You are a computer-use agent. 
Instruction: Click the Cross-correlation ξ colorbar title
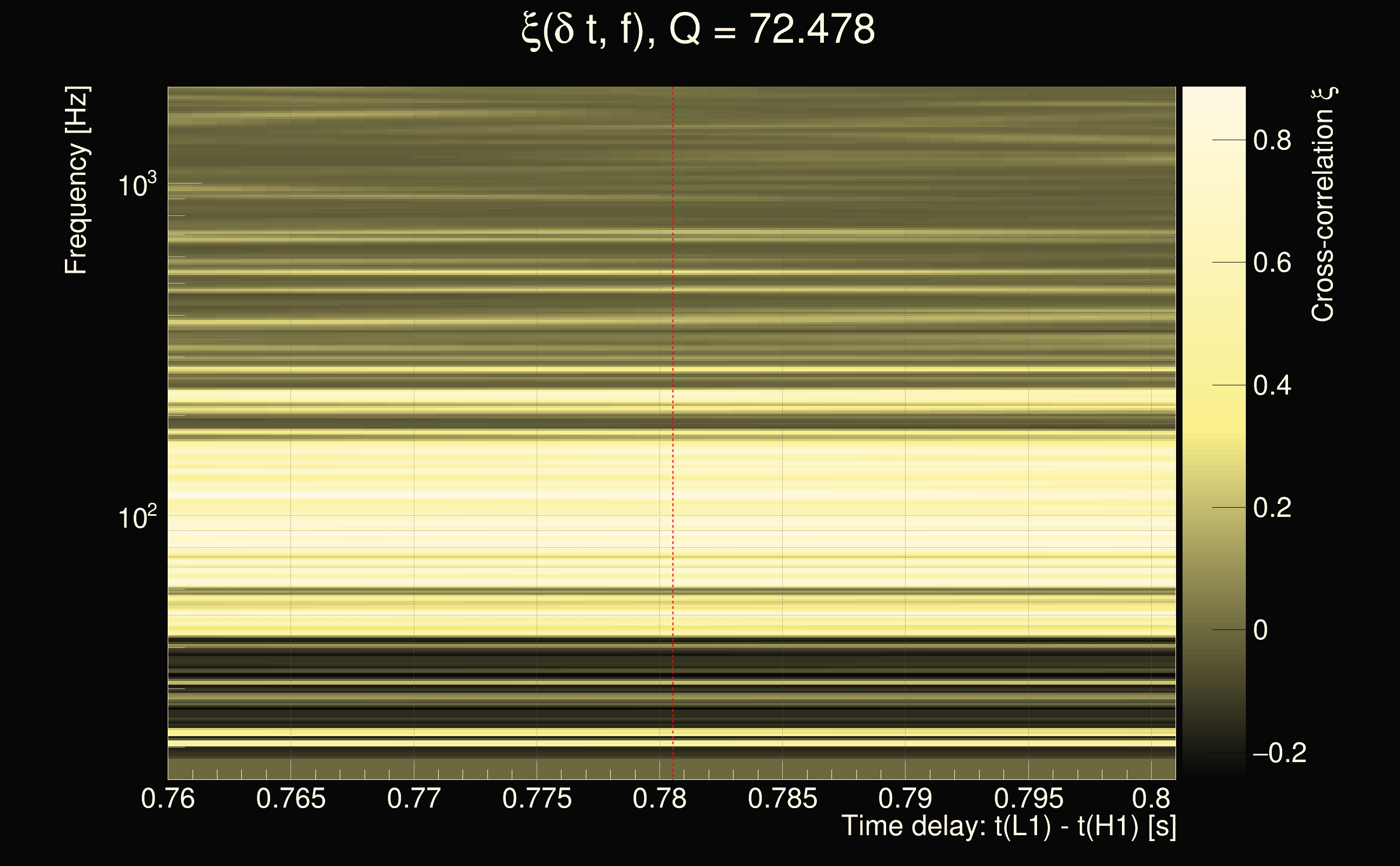[x=1323, y=204]
